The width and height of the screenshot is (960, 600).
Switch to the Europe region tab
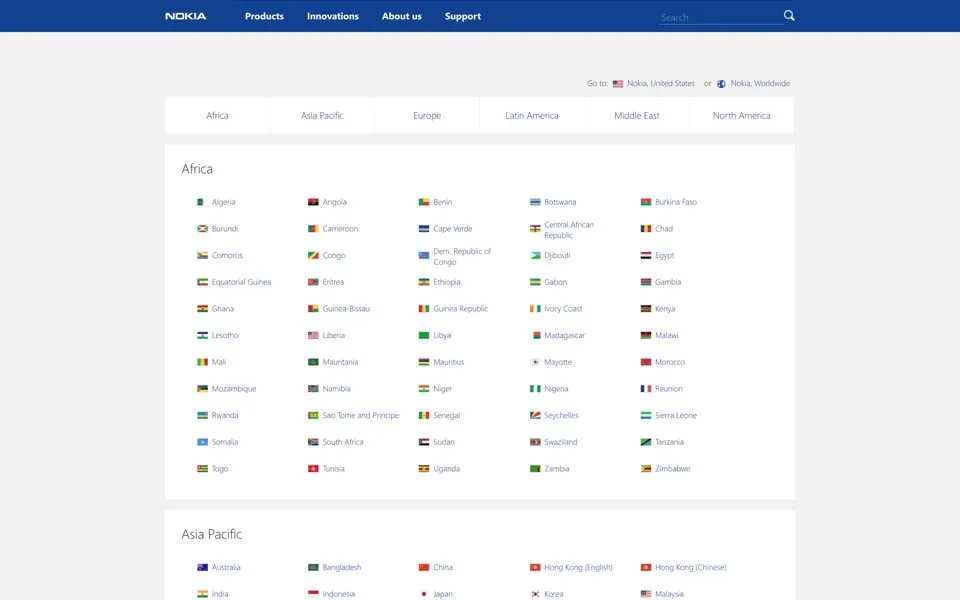(x=427, y=115)
